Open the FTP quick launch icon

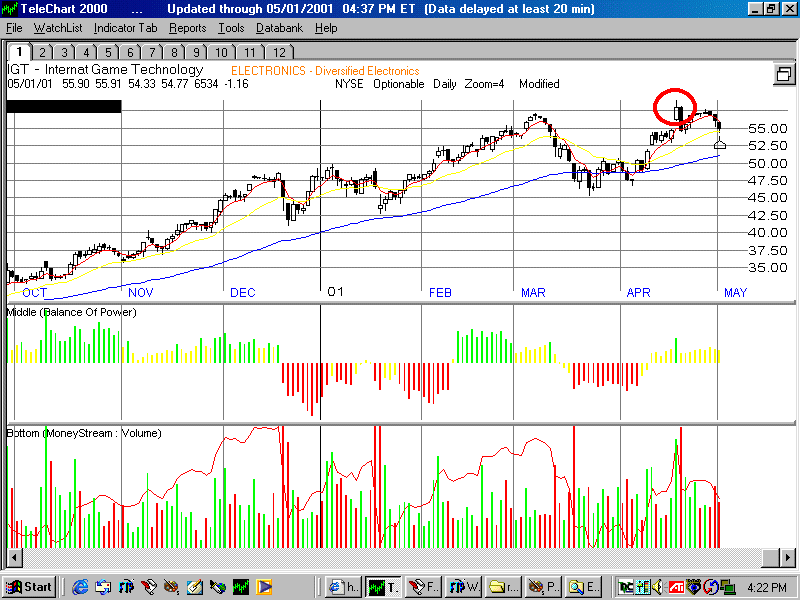(x=126, y=587)
